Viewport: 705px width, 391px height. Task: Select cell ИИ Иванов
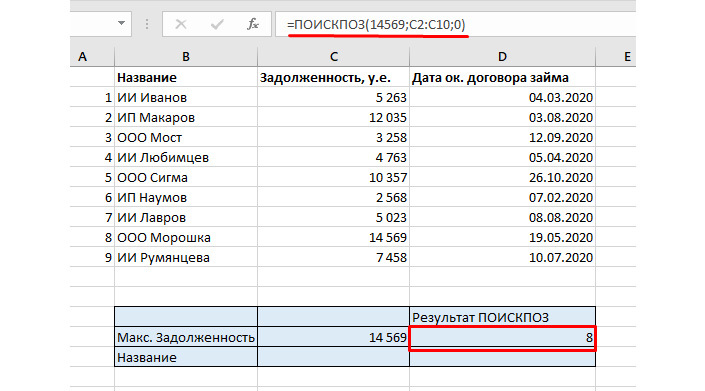pos(186,97)
